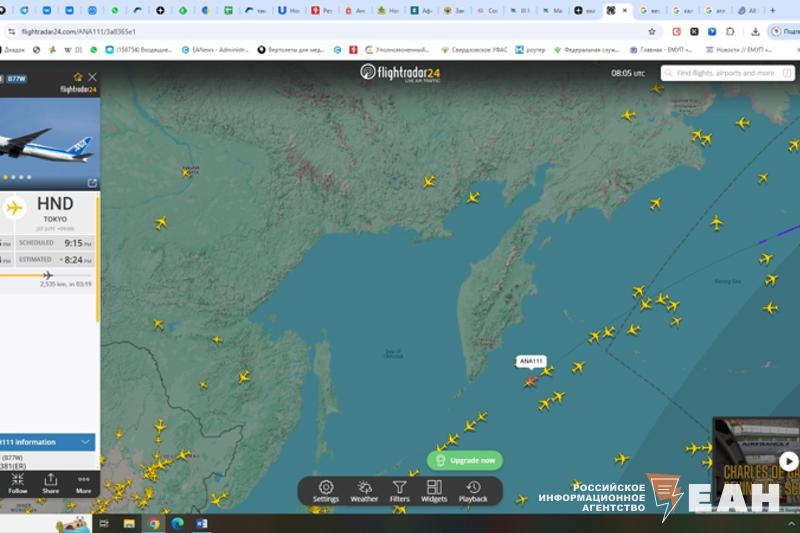Select the ANA111 aircraft label on map
This screenshot has height=533, width=800.
tap(531, 361)
